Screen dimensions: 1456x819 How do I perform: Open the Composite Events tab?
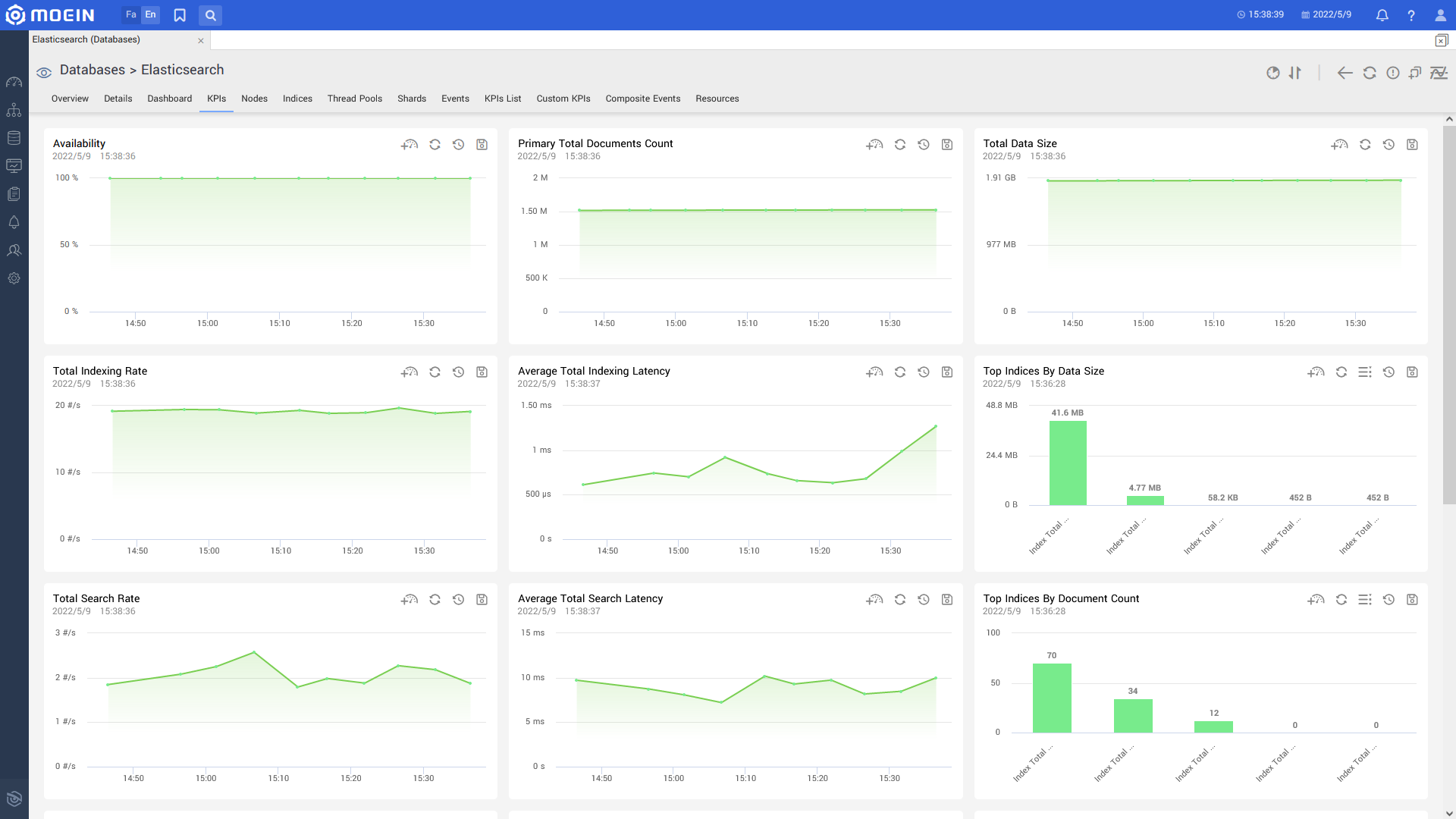point(642,99)
